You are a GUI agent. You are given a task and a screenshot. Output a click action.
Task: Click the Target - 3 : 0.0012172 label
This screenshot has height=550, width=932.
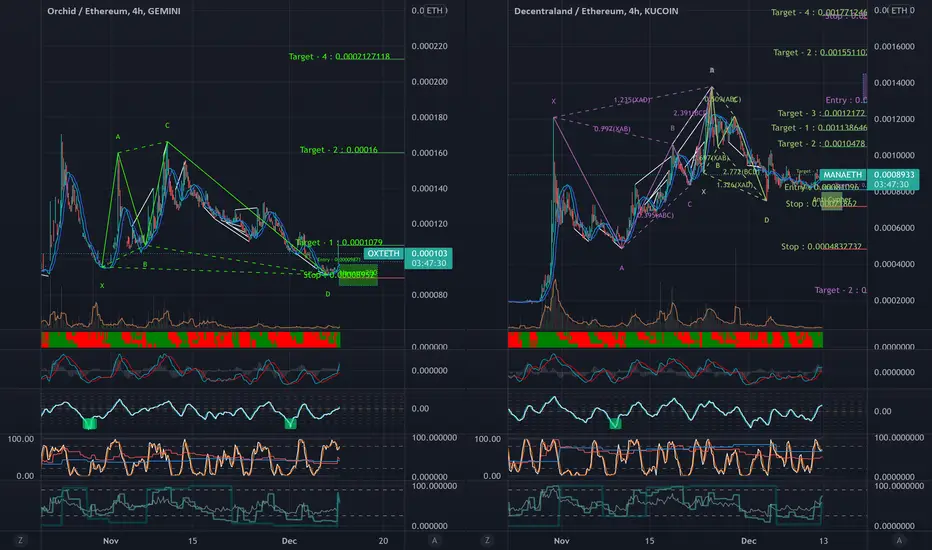coord(821,113)
